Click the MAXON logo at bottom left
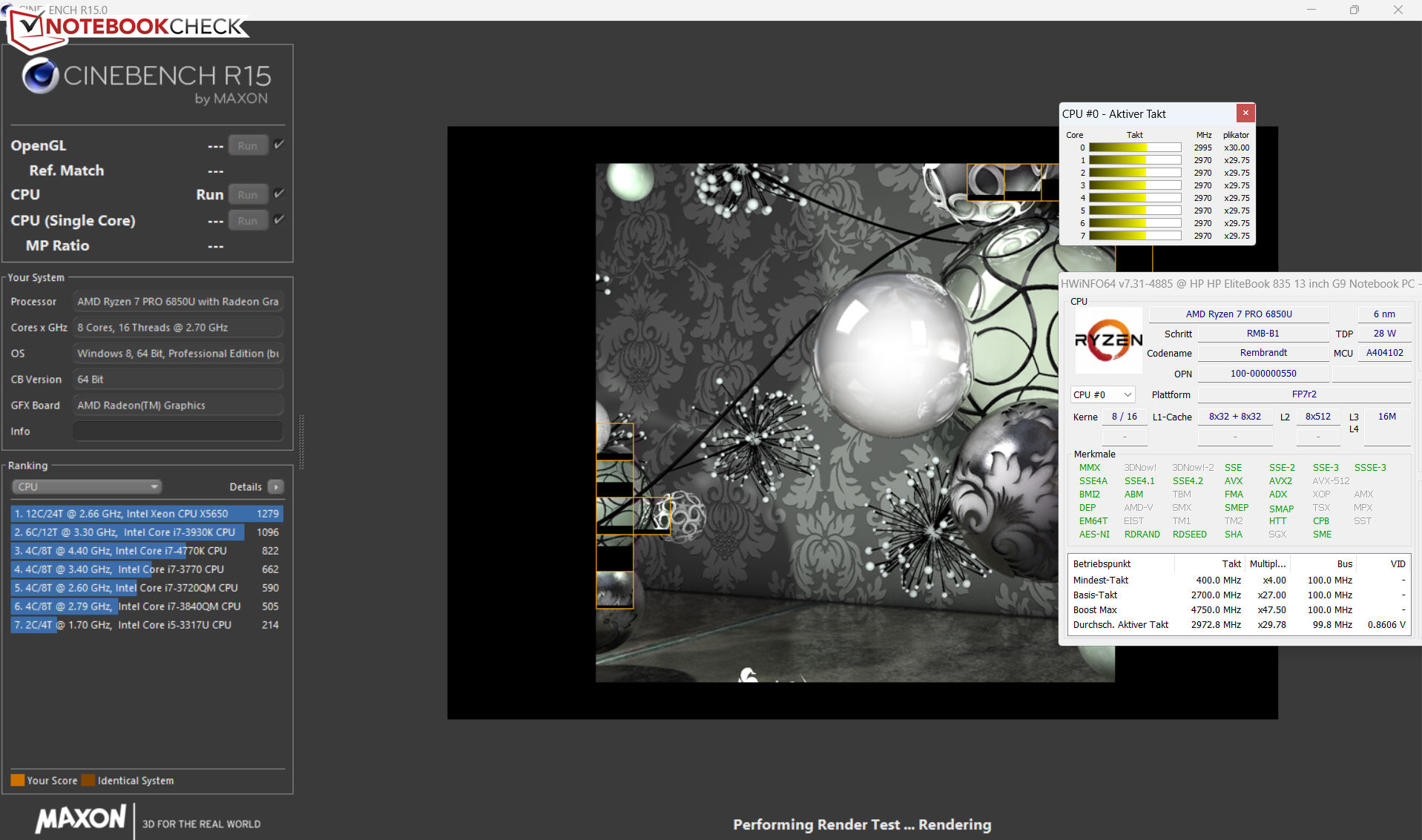The width and height of the screenshot is (1422, 840). 80,818
